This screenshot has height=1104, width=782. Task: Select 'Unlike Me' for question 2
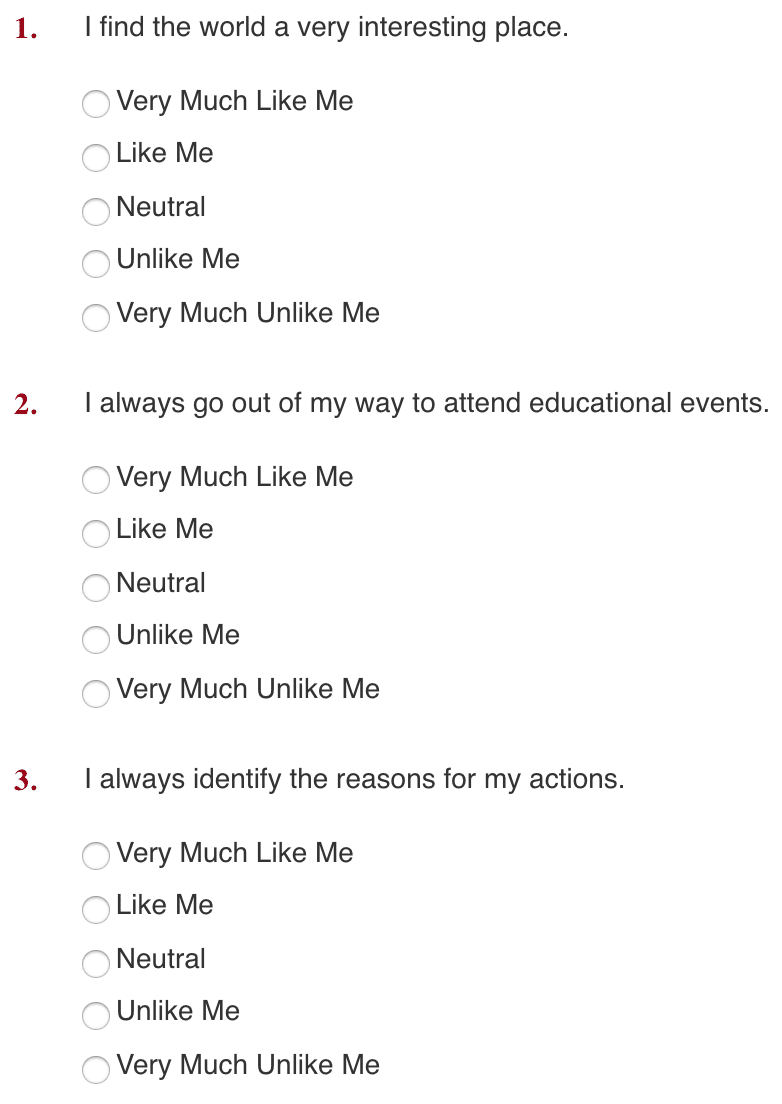tap(96, 639)
